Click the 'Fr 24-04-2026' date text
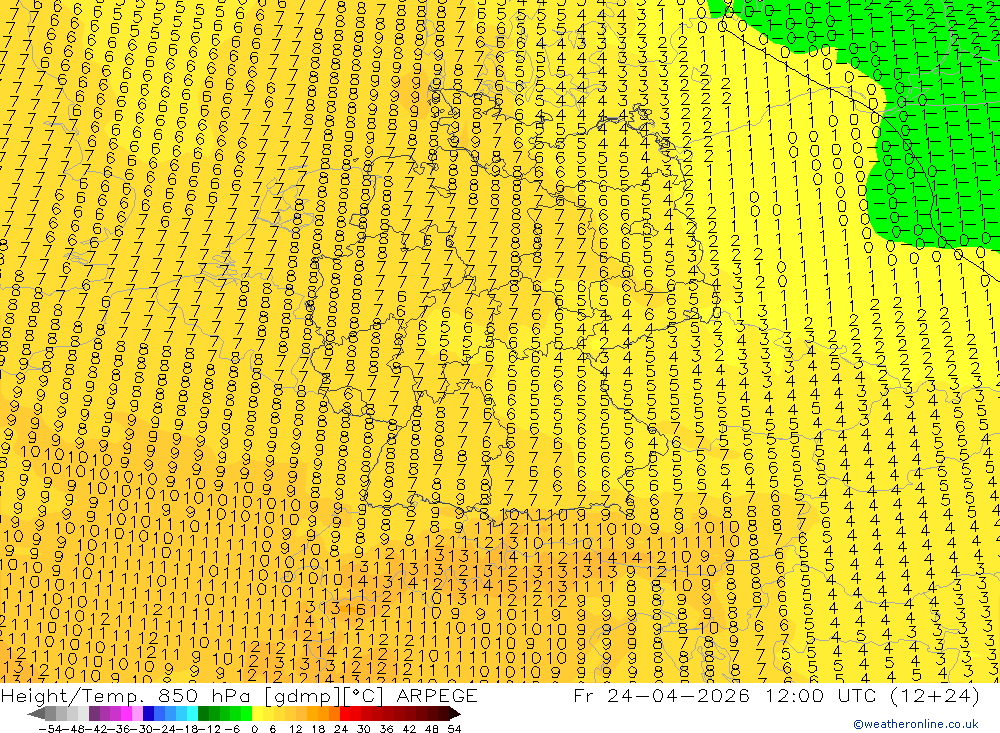Screen dimensions: 1000x733 662,695
